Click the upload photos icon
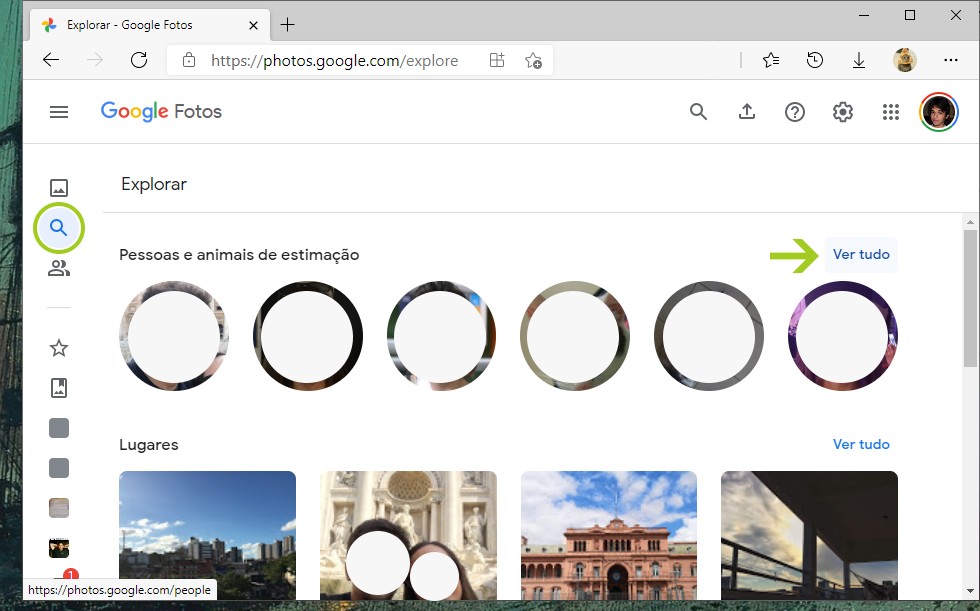This screenshot has width=980, height=611. [x=746, y=112]
